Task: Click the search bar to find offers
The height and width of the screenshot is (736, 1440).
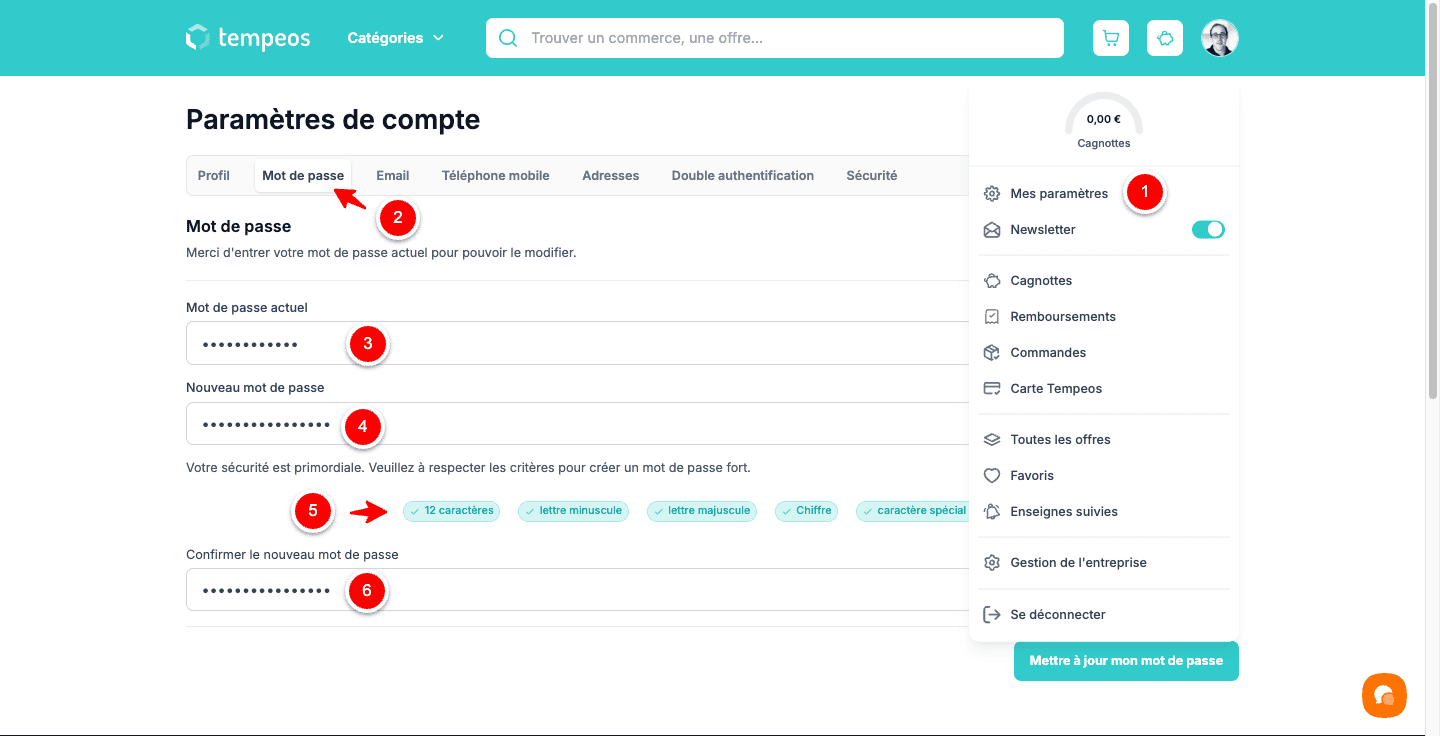Action: tap(775, 38)
